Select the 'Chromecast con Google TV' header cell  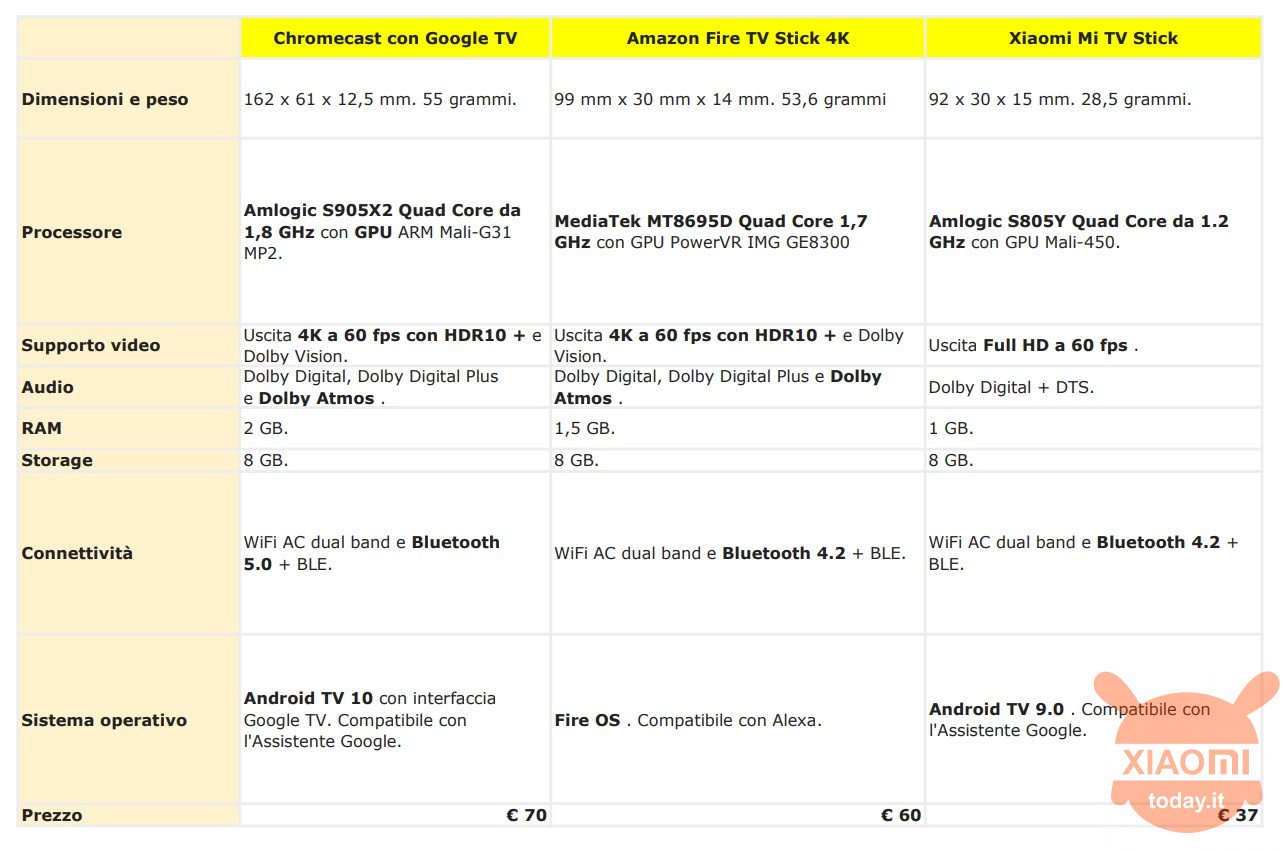click(395, 38)
